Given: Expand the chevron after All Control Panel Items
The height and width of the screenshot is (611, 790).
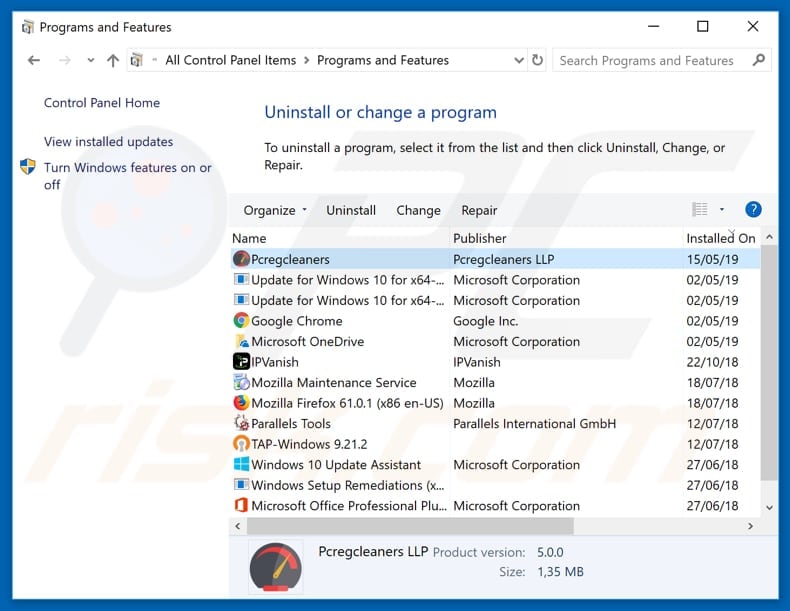Looking at the screenshot, I should pos(306,60).
